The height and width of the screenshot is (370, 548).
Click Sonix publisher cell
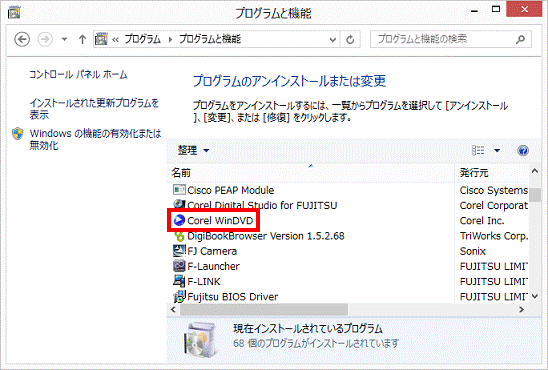coord(473,251)
